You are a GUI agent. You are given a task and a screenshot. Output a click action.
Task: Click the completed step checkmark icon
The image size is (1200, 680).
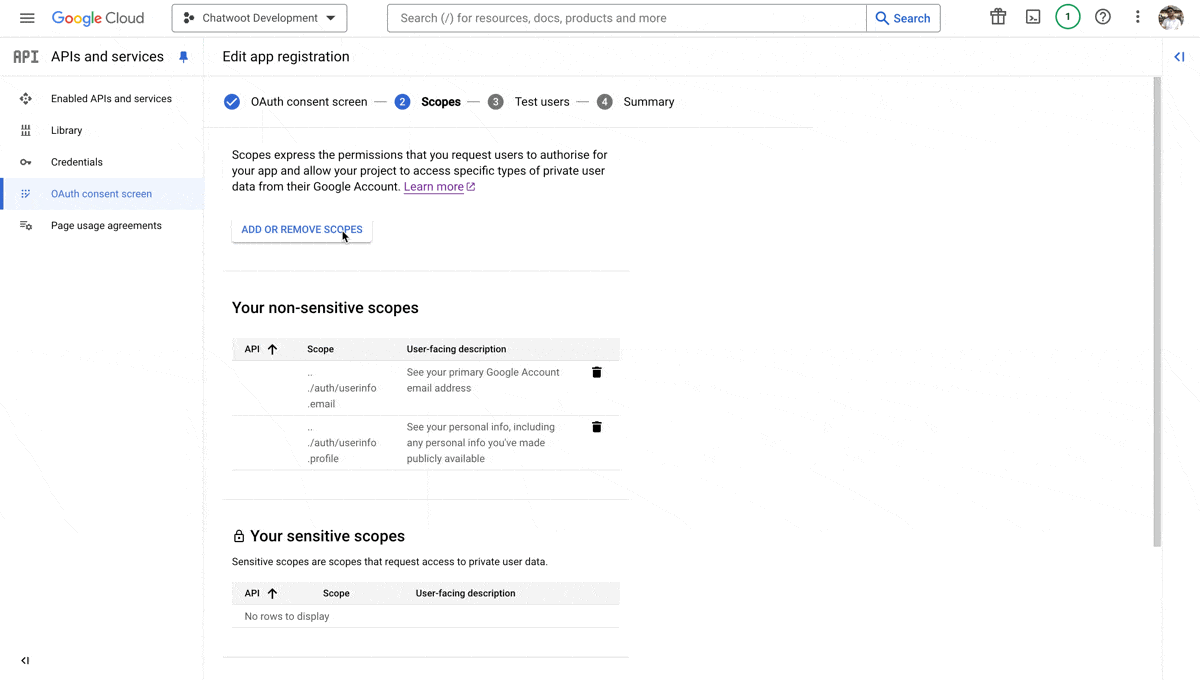(x=232, y=102)
